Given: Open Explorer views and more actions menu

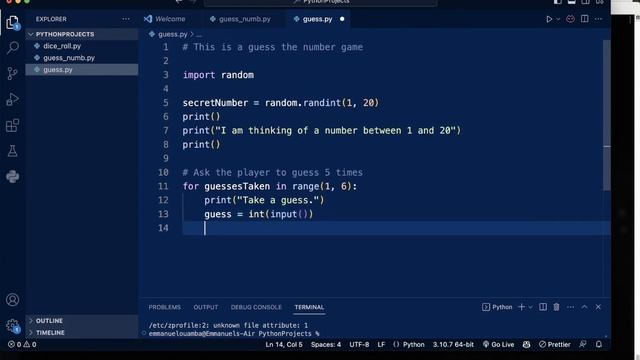Looking at the screenshot, I should (x=126, y=19).
